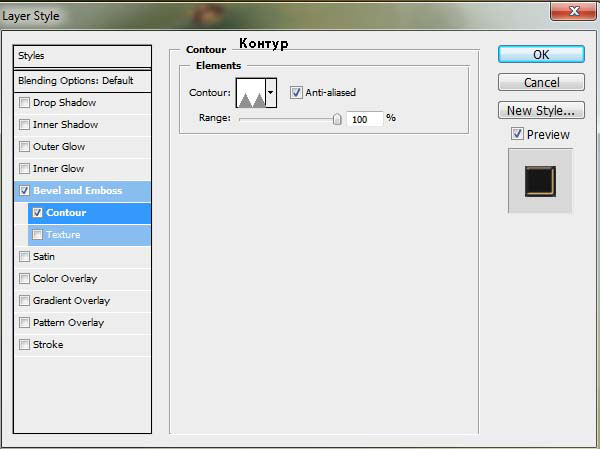Enable the Gradient Overlay checkbox
The width and height of the screenshot is (600, 449).
[x=24, y=300]
